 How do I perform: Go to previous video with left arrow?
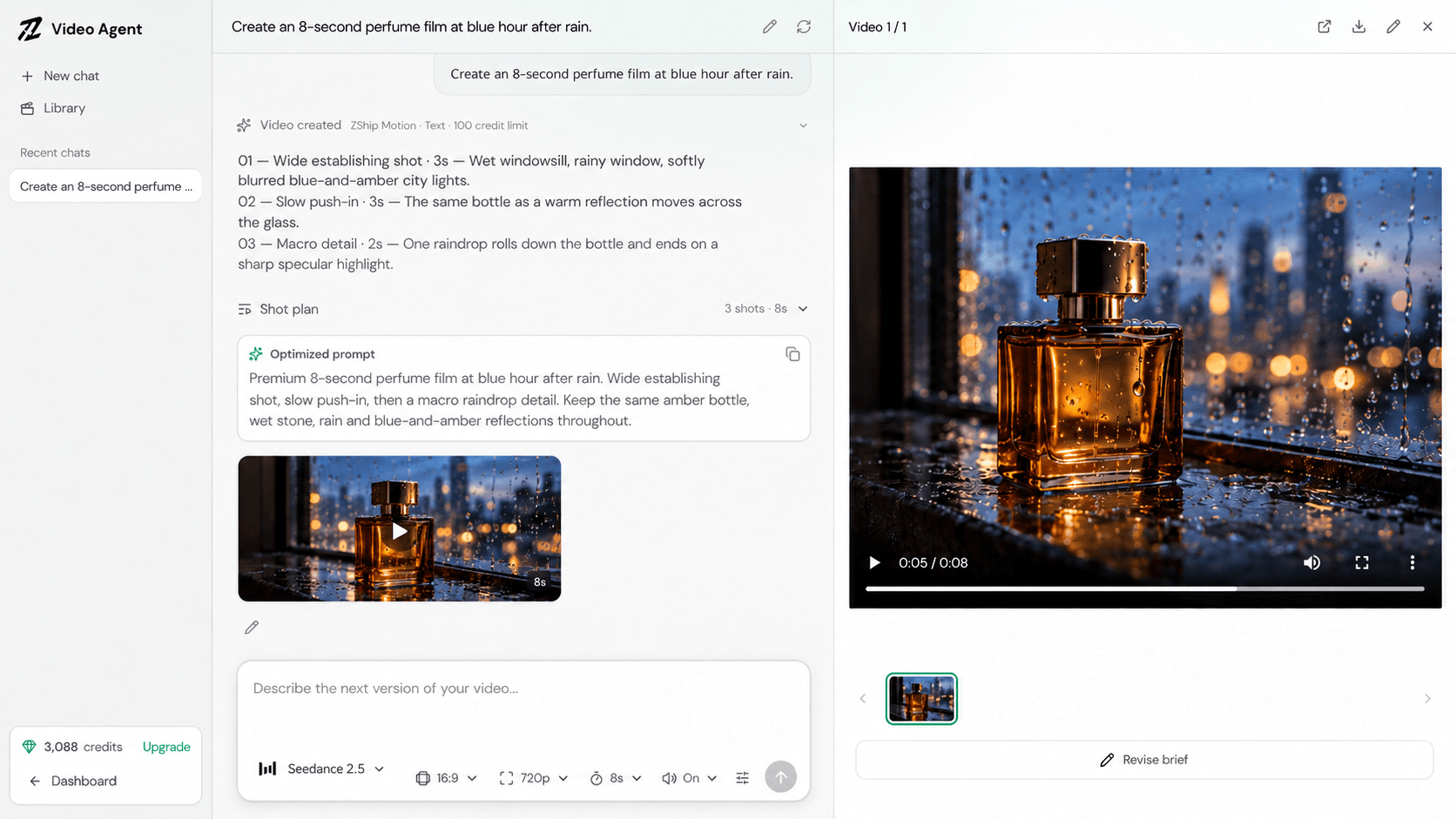(863, 699)
